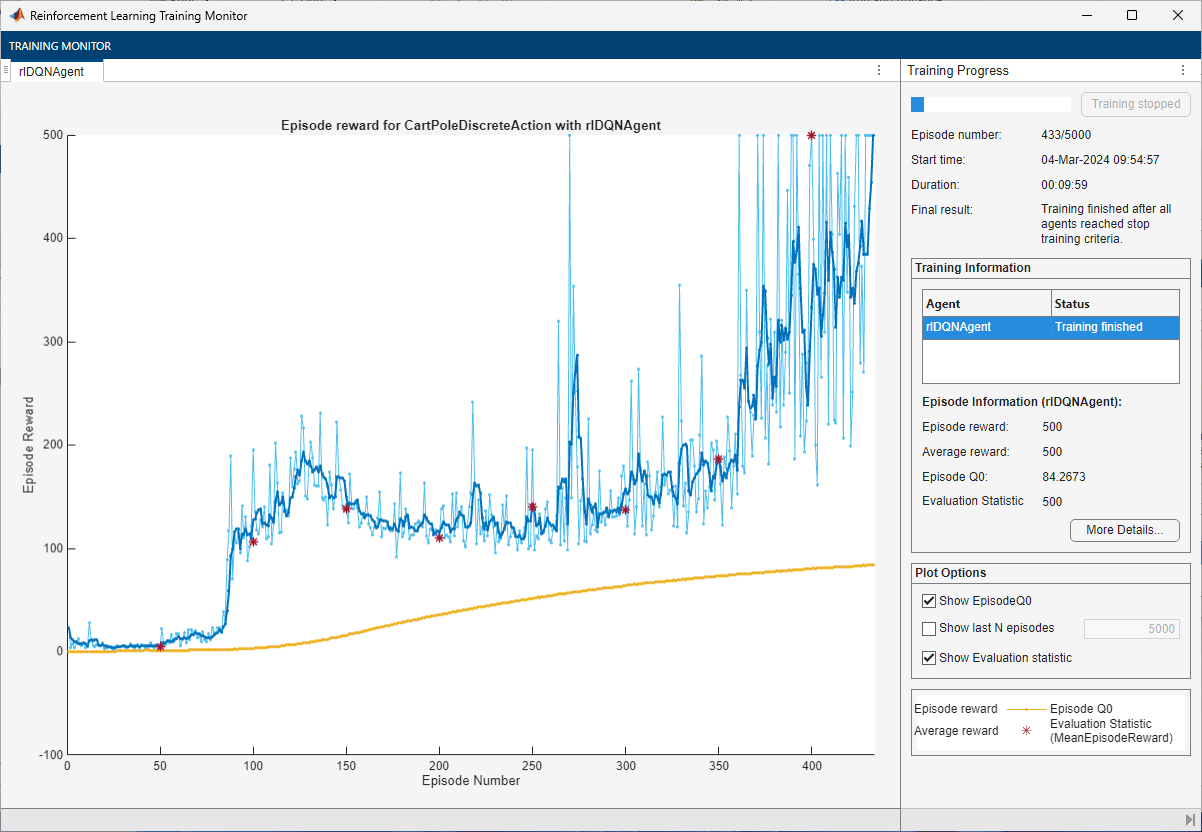Click the MATLAB logo in the title bar

point(17,16)
